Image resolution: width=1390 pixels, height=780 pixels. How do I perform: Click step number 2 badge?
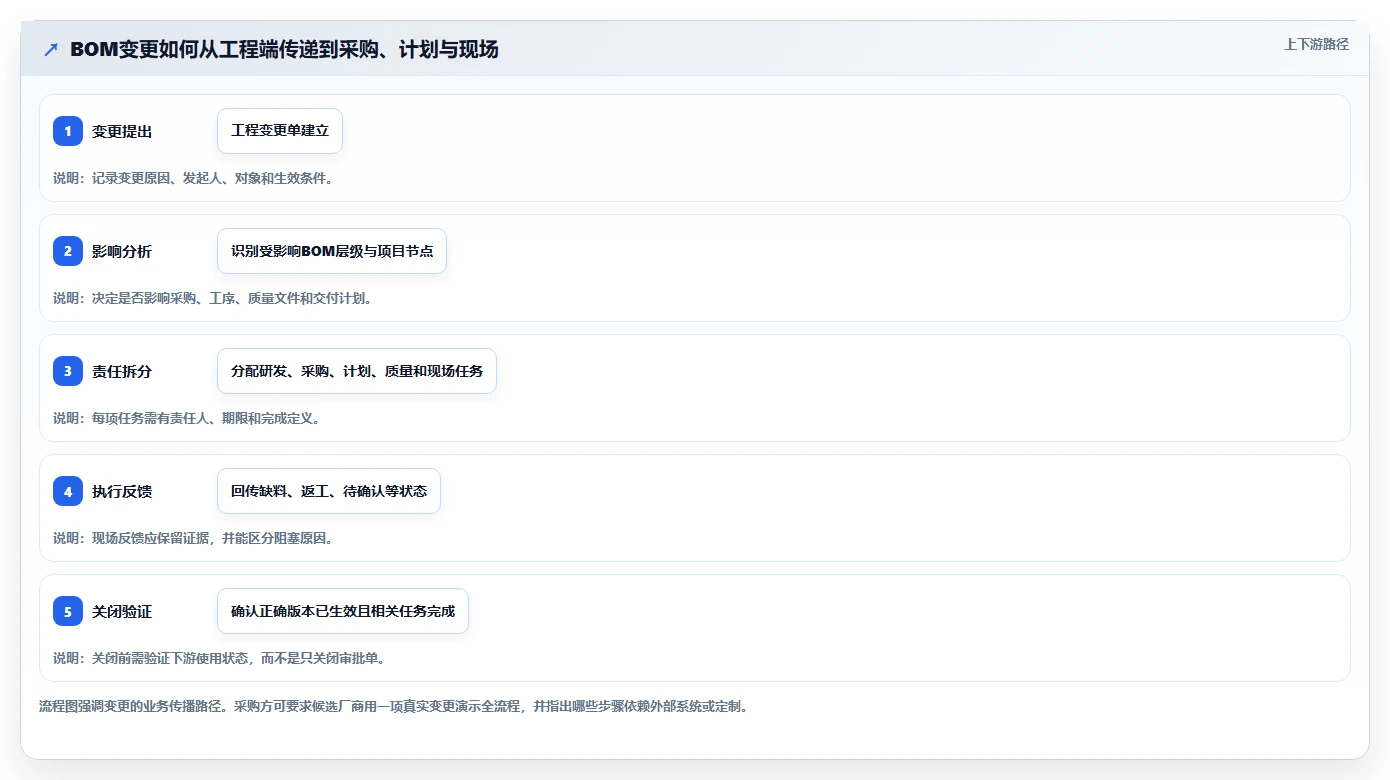tap(68, 251)
